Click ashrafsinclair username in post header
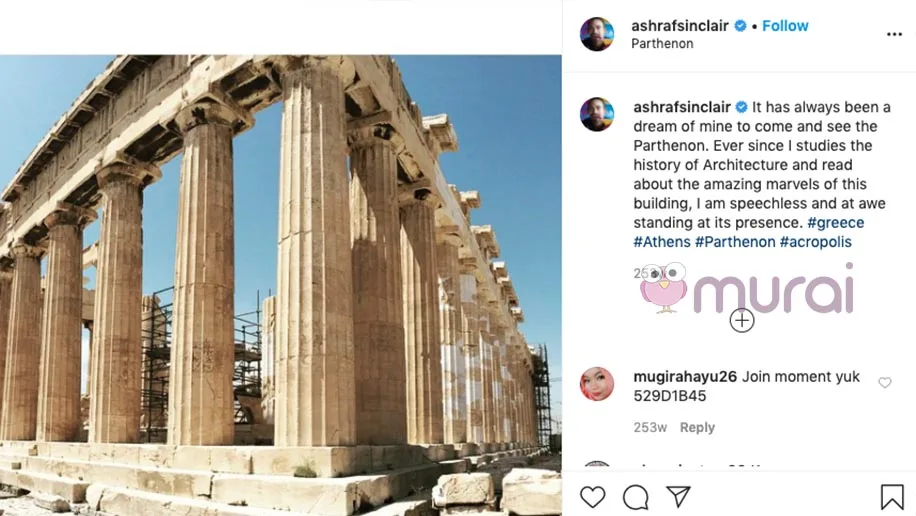This screenshot has width=916, height=516. 680,26
